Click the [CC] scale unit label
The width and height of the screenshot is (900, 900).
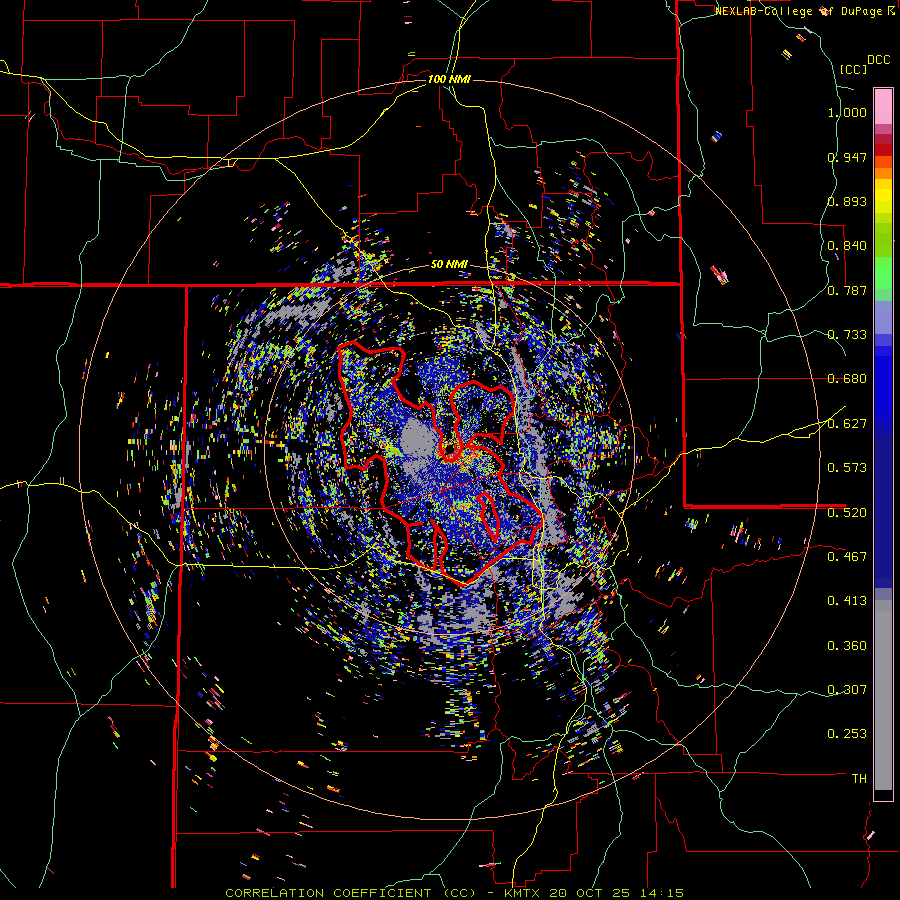pos(853,69)
